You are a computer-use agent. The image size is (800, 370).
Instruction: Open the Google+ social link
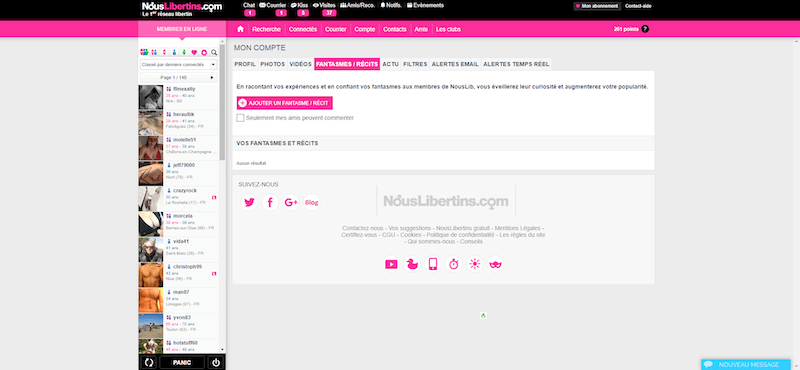click(291, 203)
